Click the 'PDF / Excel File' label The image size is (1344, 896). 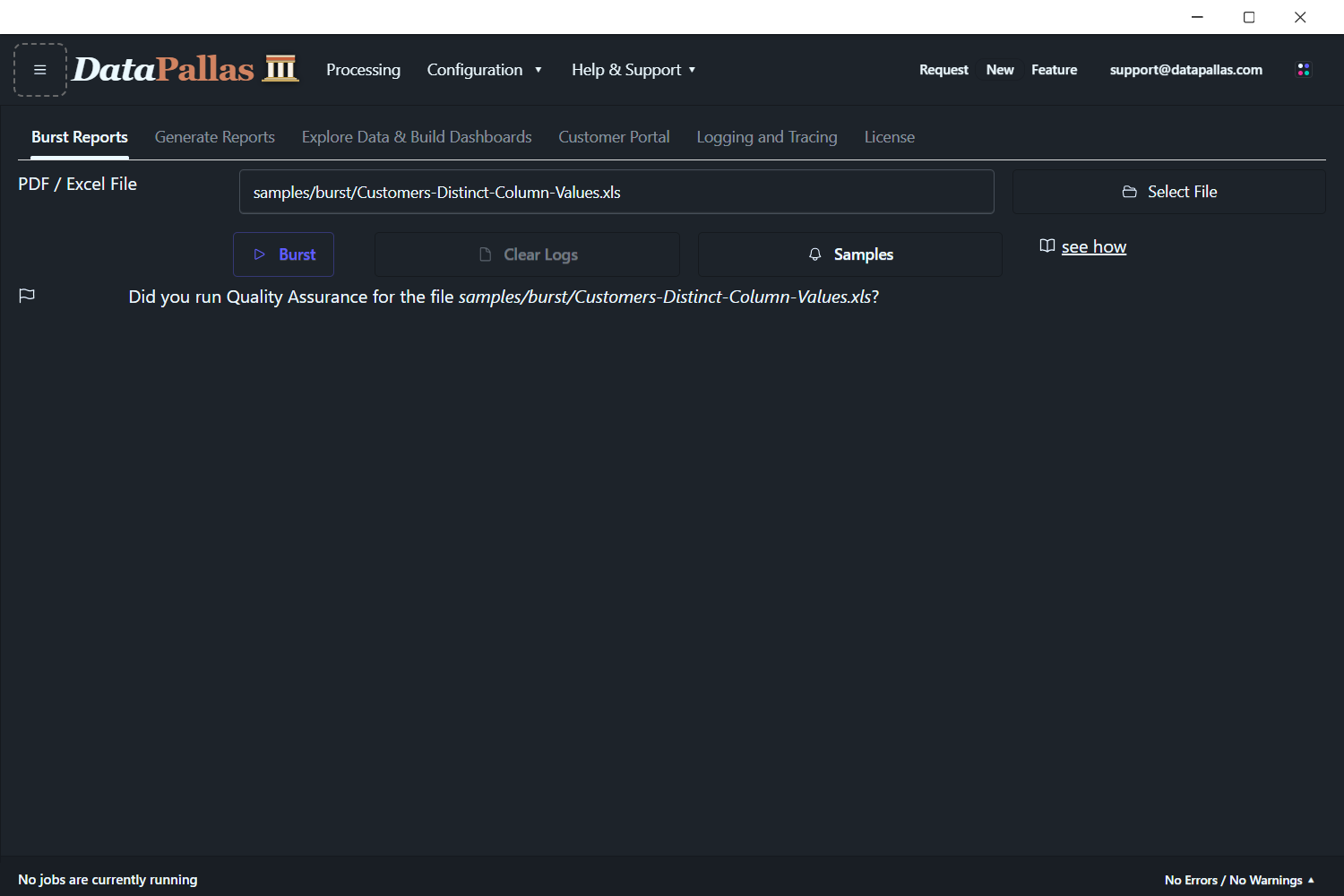click(x=78, y=184)
